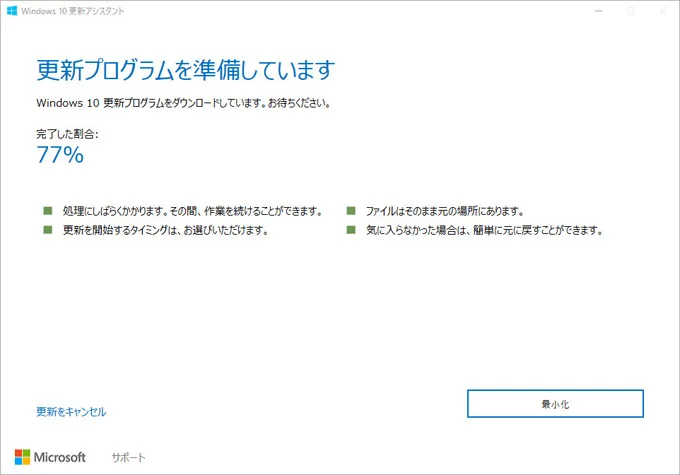Click the disabled maximize title bar button
Viewport: 680px width, 475px height.
(x=630, y=10)
